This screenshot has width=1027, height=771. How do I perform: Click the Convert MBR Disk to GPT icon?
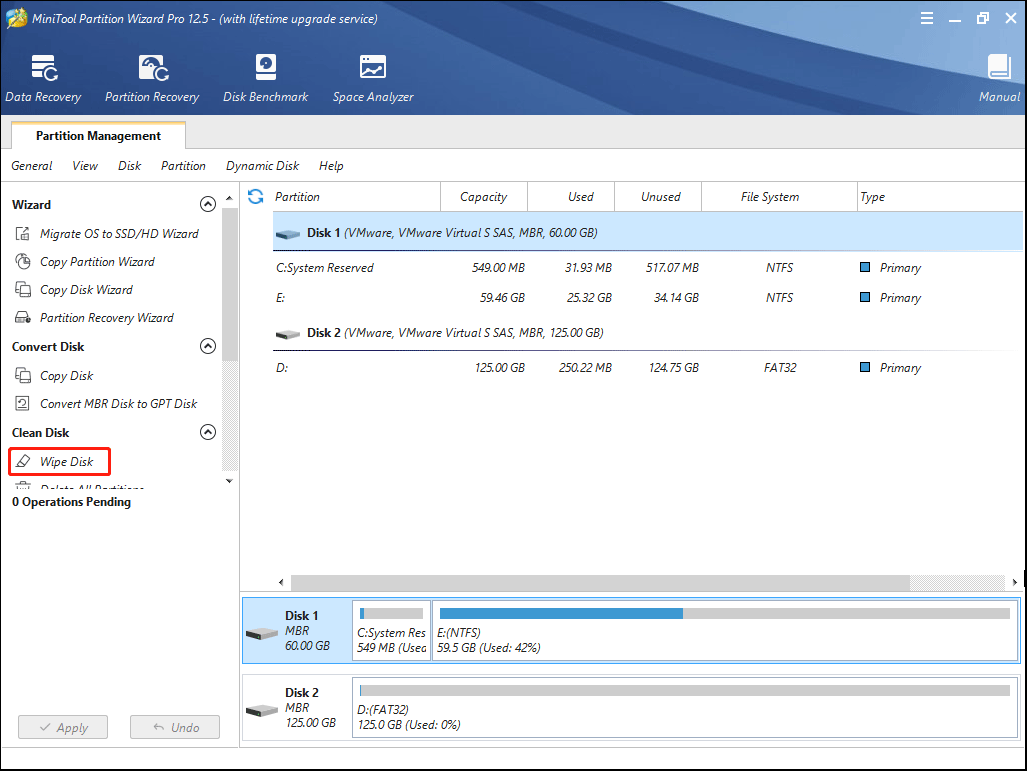23,404
